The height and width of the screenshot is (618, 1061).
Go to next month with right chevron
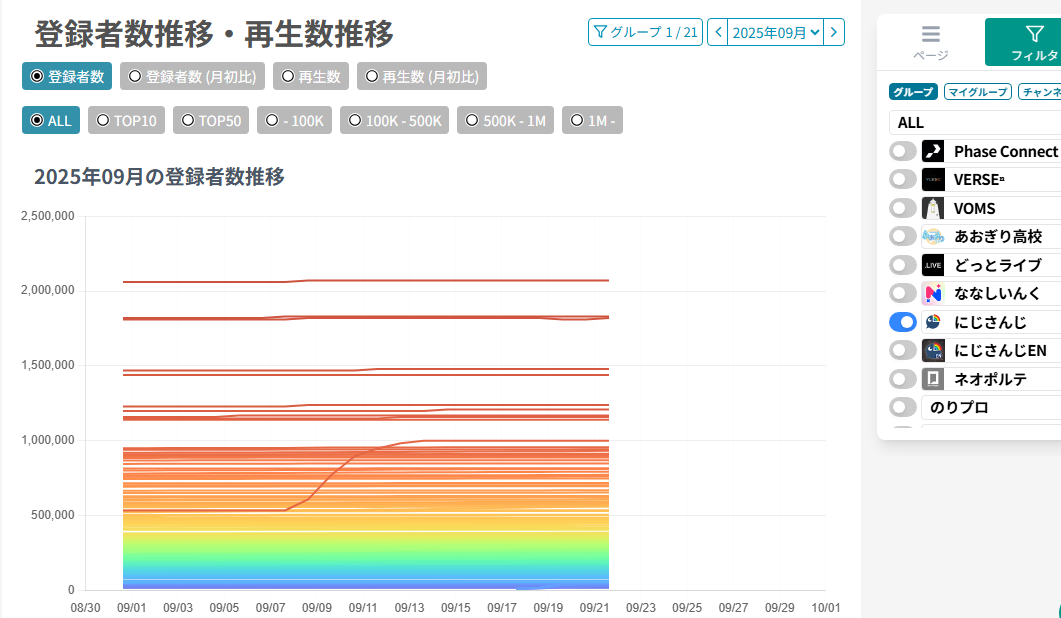coord(834,32)
